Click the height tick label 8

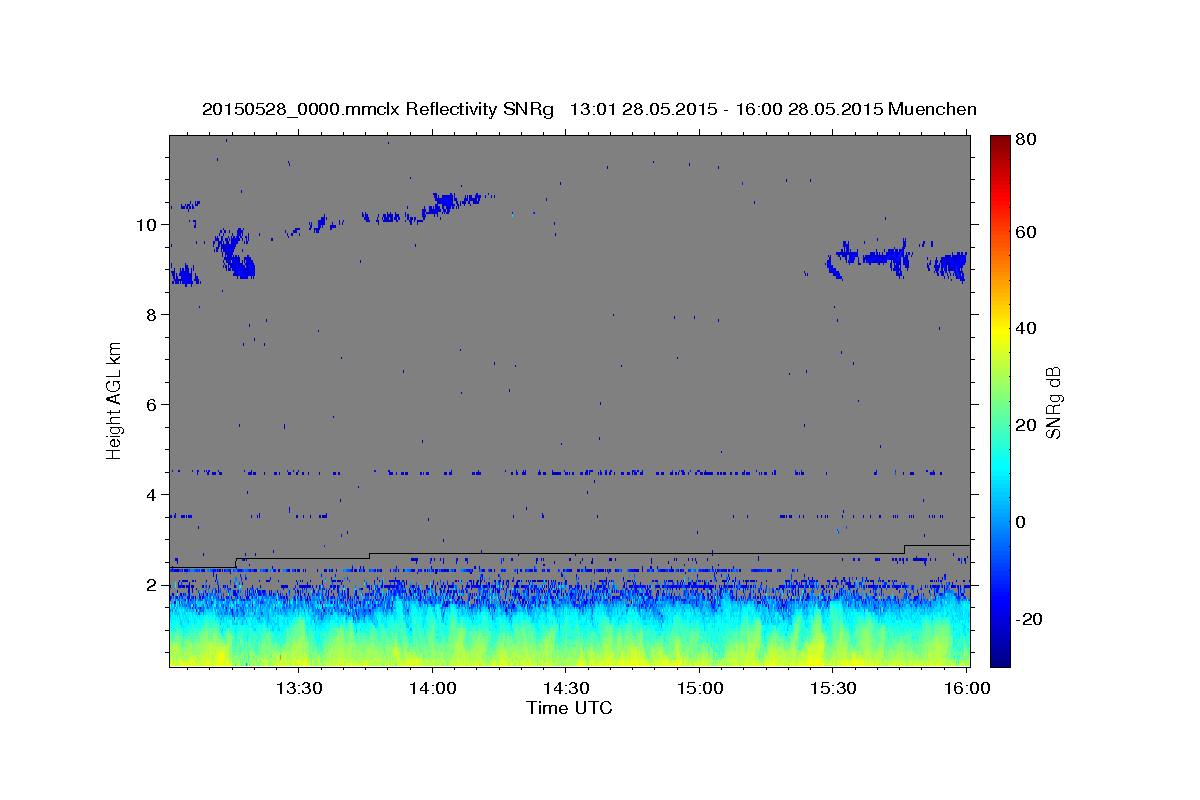click(x=152, y=314)
